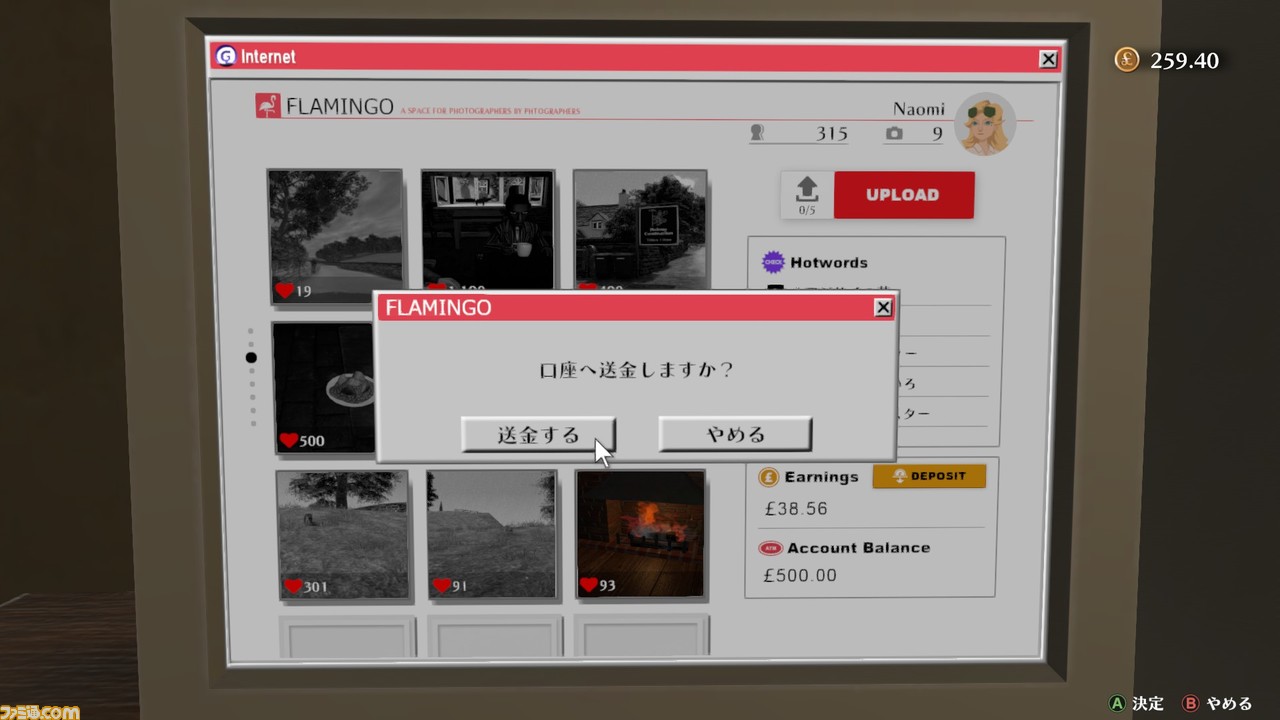Cancel with the やめる dialog button
Screen dimensions: 1280x720
pyautogui.click(x=735, y=434)
